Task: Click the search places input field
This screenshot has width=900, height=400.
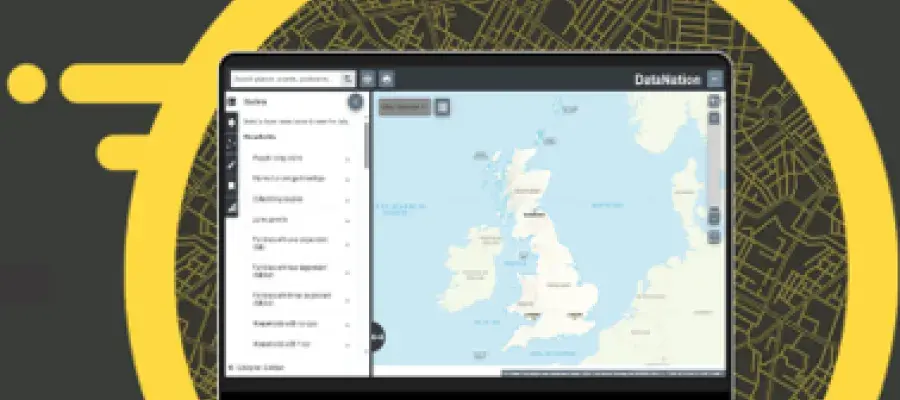Action: tap(286, 79)
